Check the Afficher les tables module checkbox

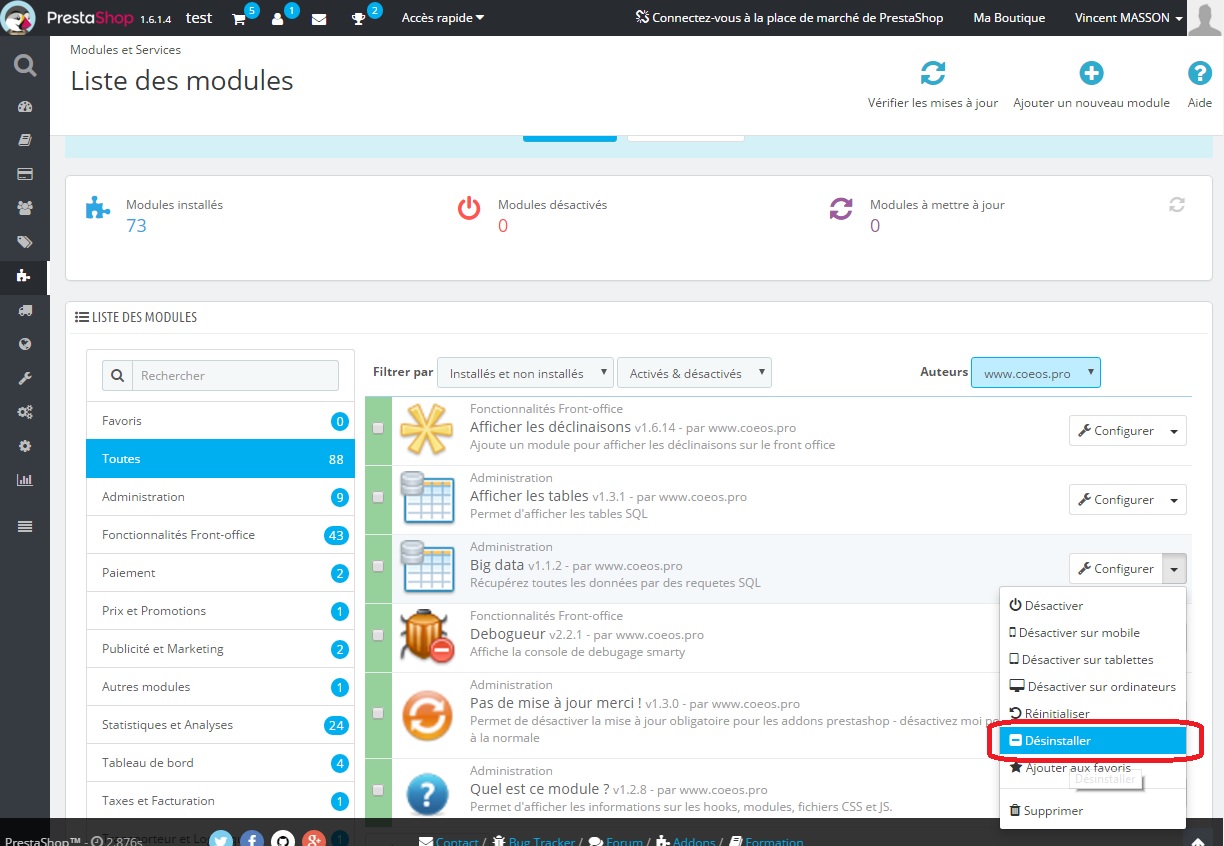coord(378,497)
